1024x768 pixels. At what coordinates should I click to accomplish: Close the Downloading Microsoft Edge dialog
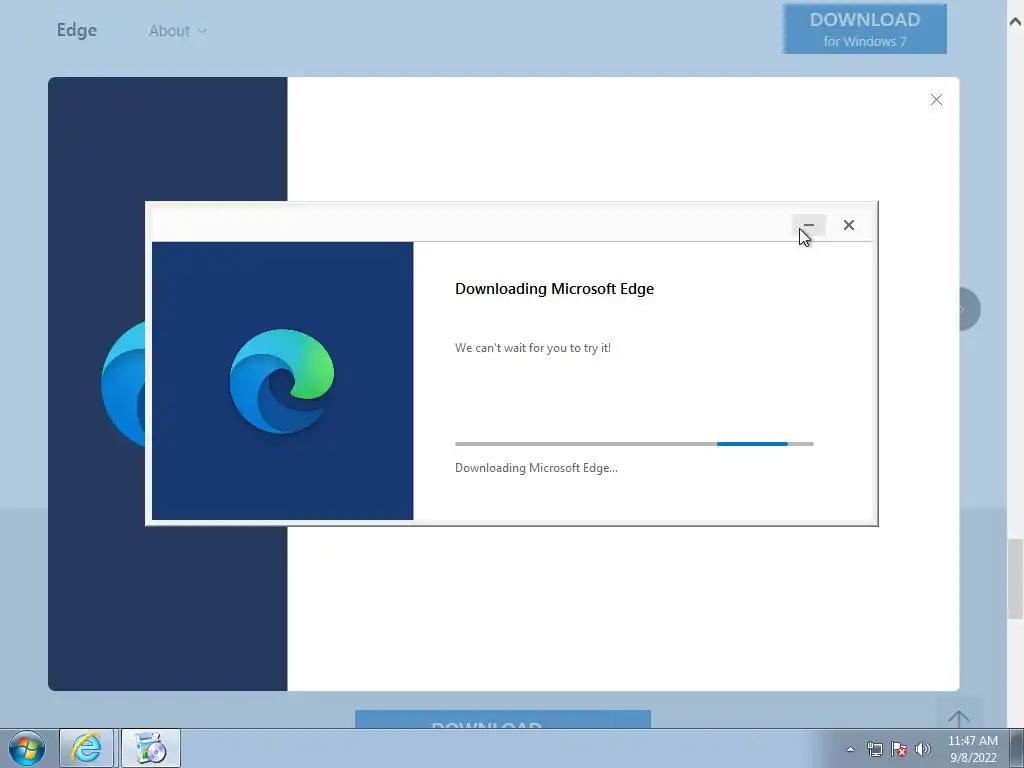coord(848,225)
